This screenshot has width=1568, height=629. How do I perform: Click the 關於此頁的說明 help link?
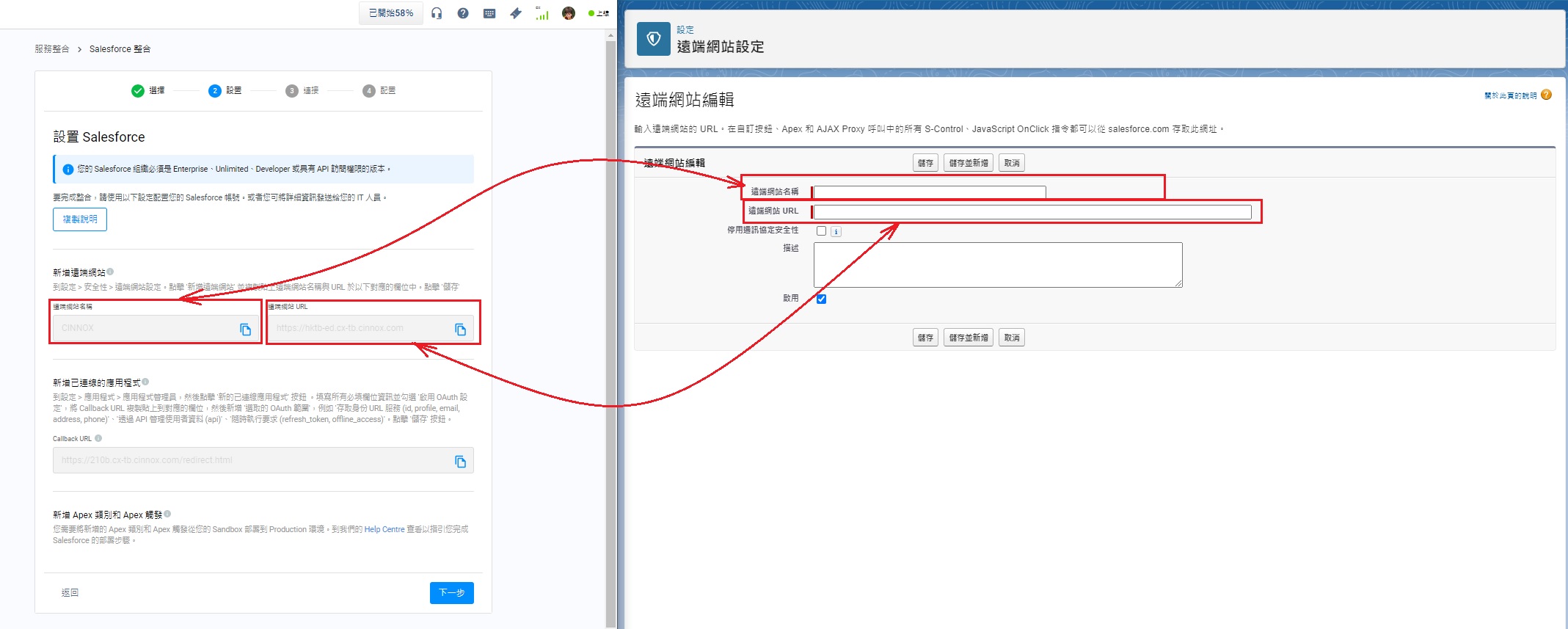click(1511, 95)
